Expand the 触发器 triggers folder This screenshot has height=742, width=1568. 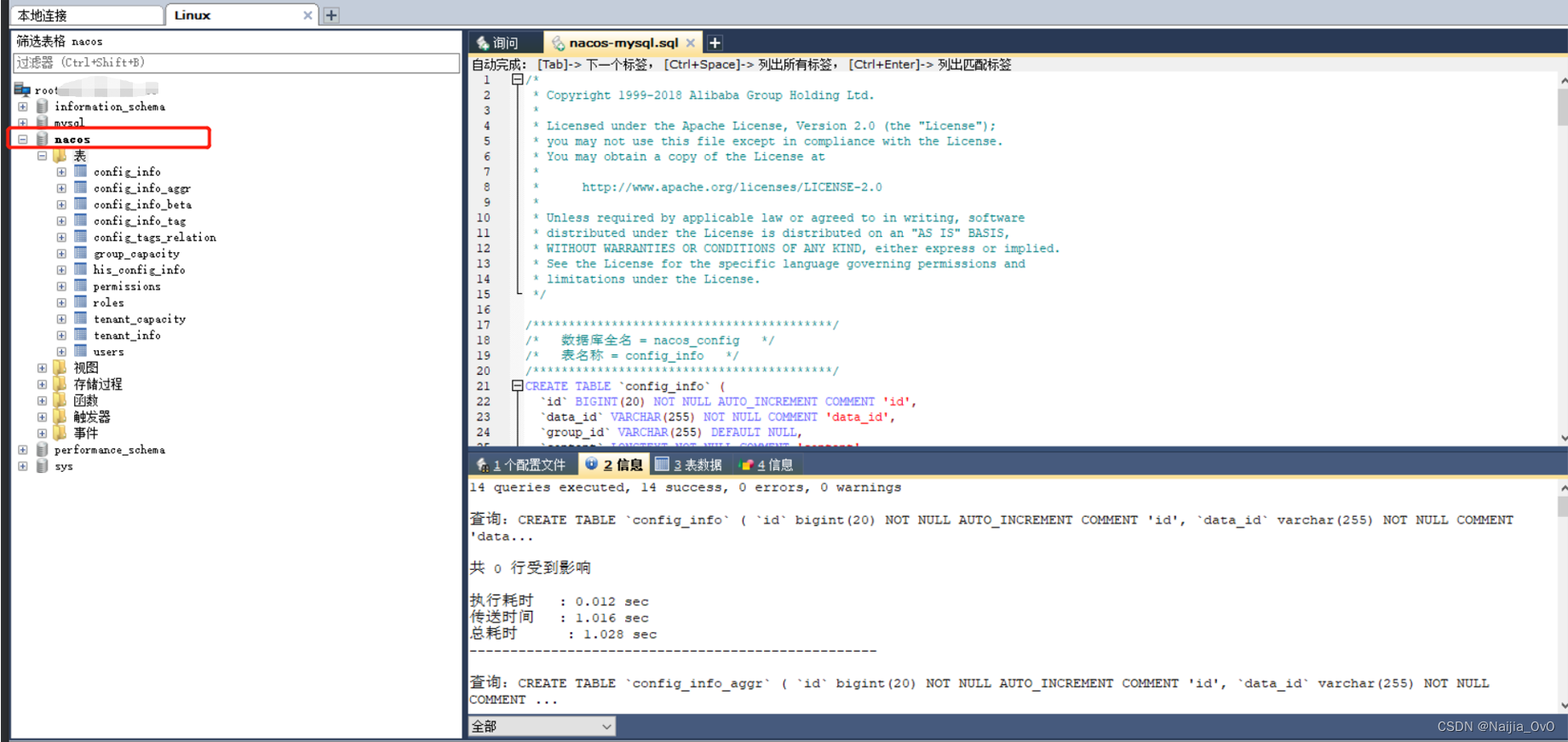(x=42, y=417)
